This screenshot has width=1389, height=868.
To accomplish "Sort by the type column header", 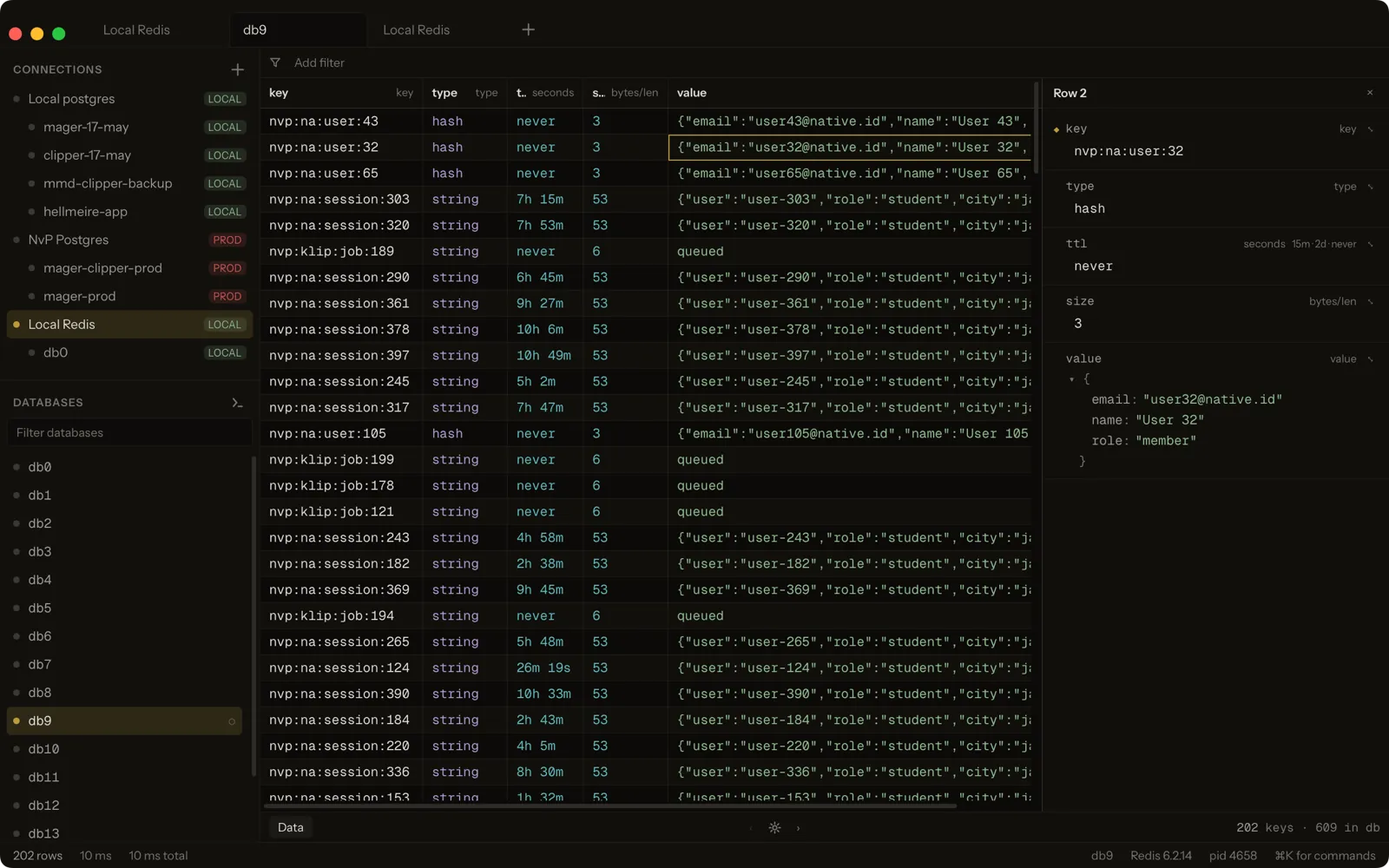I will click(x=464, y=93).
